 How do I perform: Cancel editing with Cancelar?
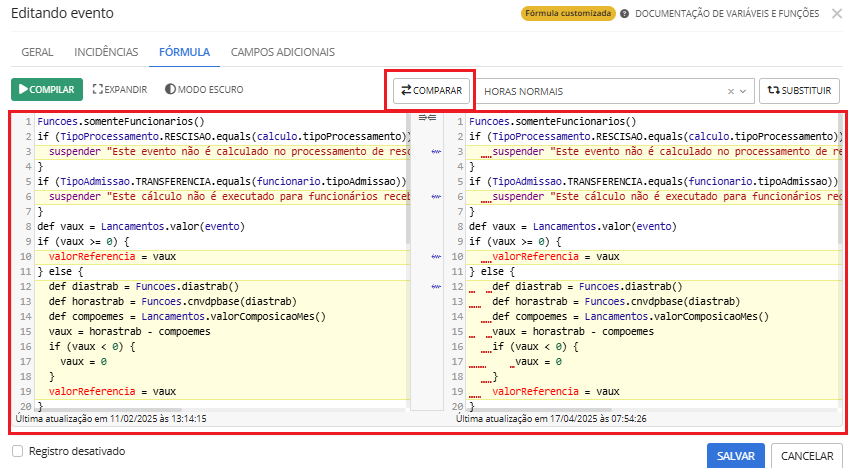(807, 455)
